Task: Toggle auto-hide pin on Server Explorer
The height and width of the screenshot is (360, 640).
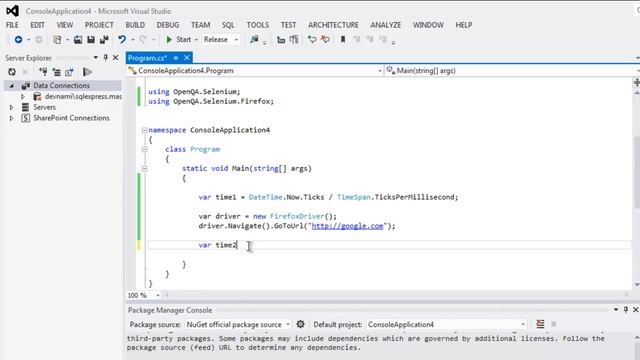Action: 106,58
